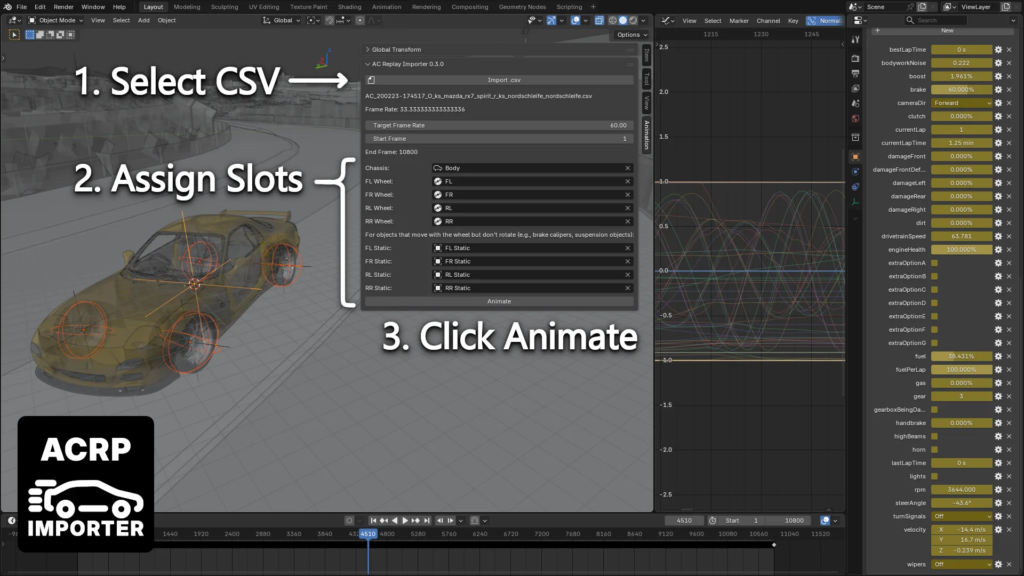This screenshot has height=576, width=1024.
Task: Click the folder icon beside Import .csv
Action: tap(371, 80)
